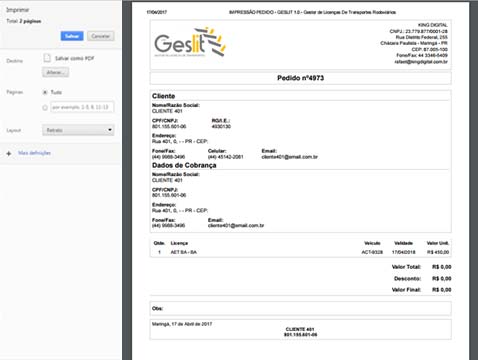Click the Geslit logo in preview
Image resolution: width=478 pixels, height=360 pixels.
190,42
